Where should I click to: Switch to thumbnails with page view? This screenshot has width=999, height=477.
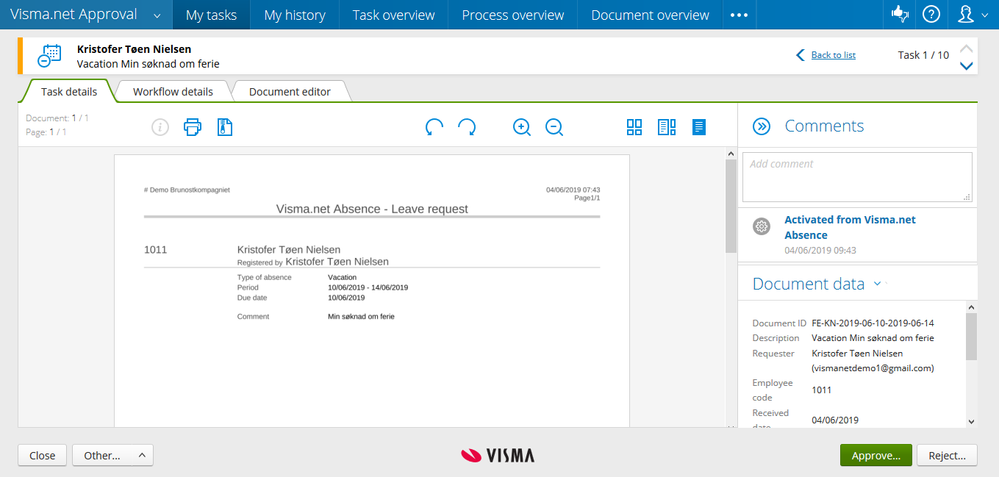666,127
